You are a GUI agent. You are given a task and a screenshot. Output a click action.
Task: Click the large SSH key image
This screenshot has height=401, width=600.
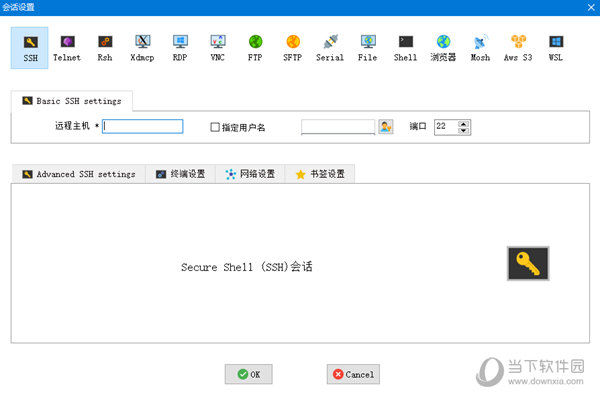pos(528,263)
